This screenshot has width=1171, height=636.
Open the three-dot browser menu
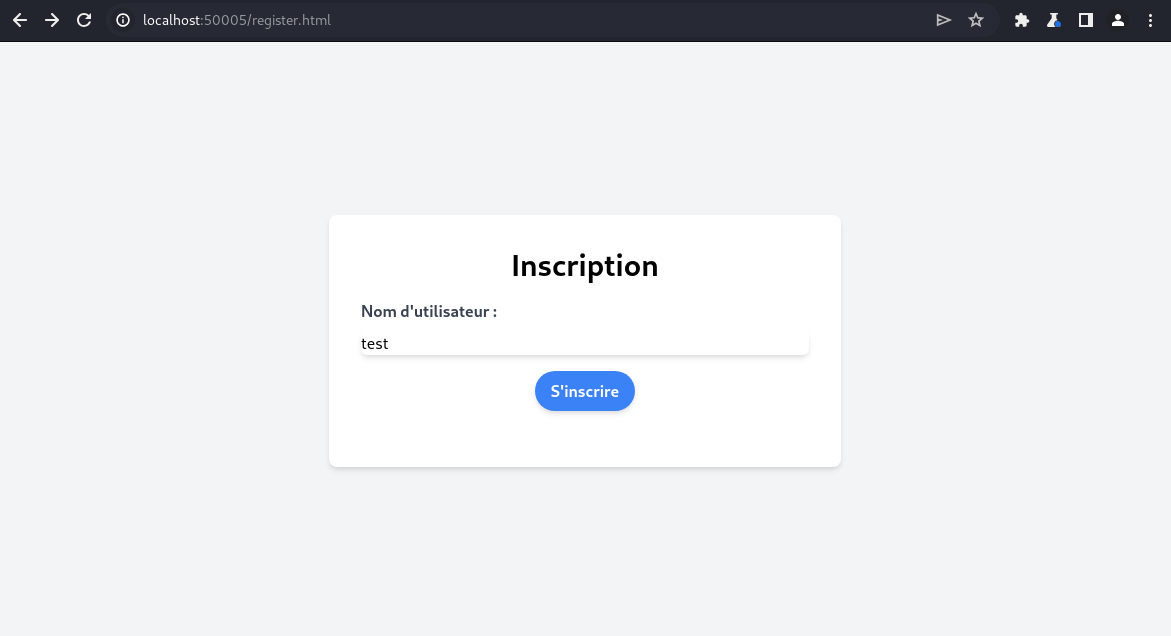(x=1149, y=20)
